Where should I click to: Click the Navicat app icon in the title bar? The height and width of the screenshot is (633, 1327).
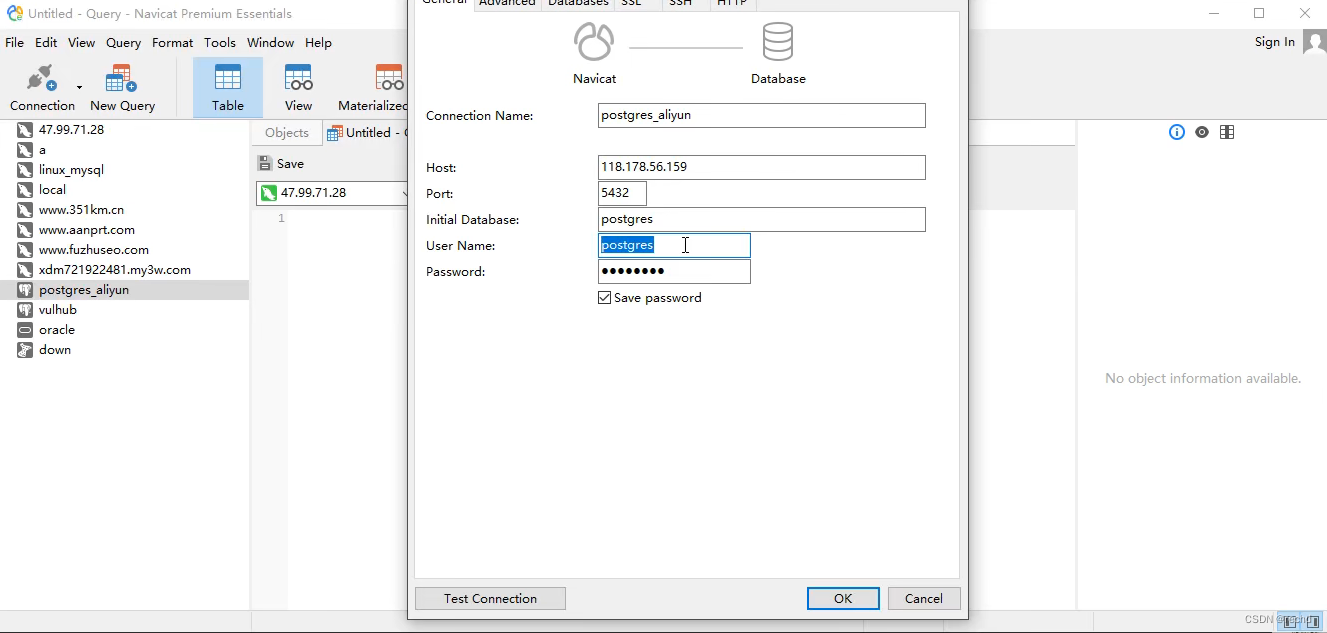click(15, 14)
